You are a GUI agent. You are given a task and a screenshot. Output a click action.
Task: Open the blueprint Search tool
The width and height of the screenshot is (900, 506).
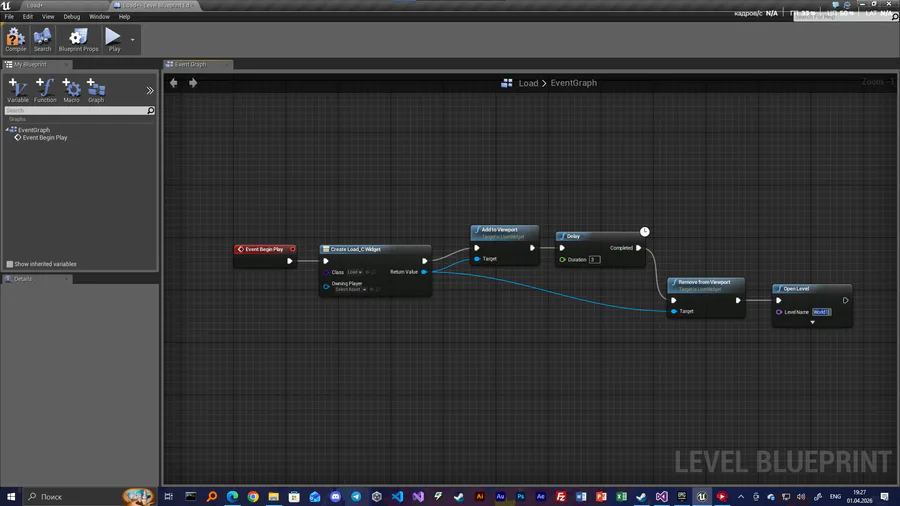42,40
